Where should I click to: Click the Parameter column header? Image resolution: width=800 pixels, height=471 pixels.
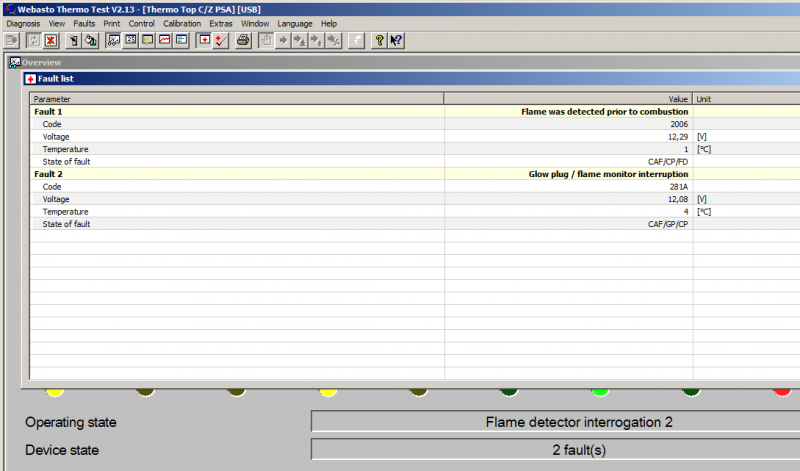(236, 99)
